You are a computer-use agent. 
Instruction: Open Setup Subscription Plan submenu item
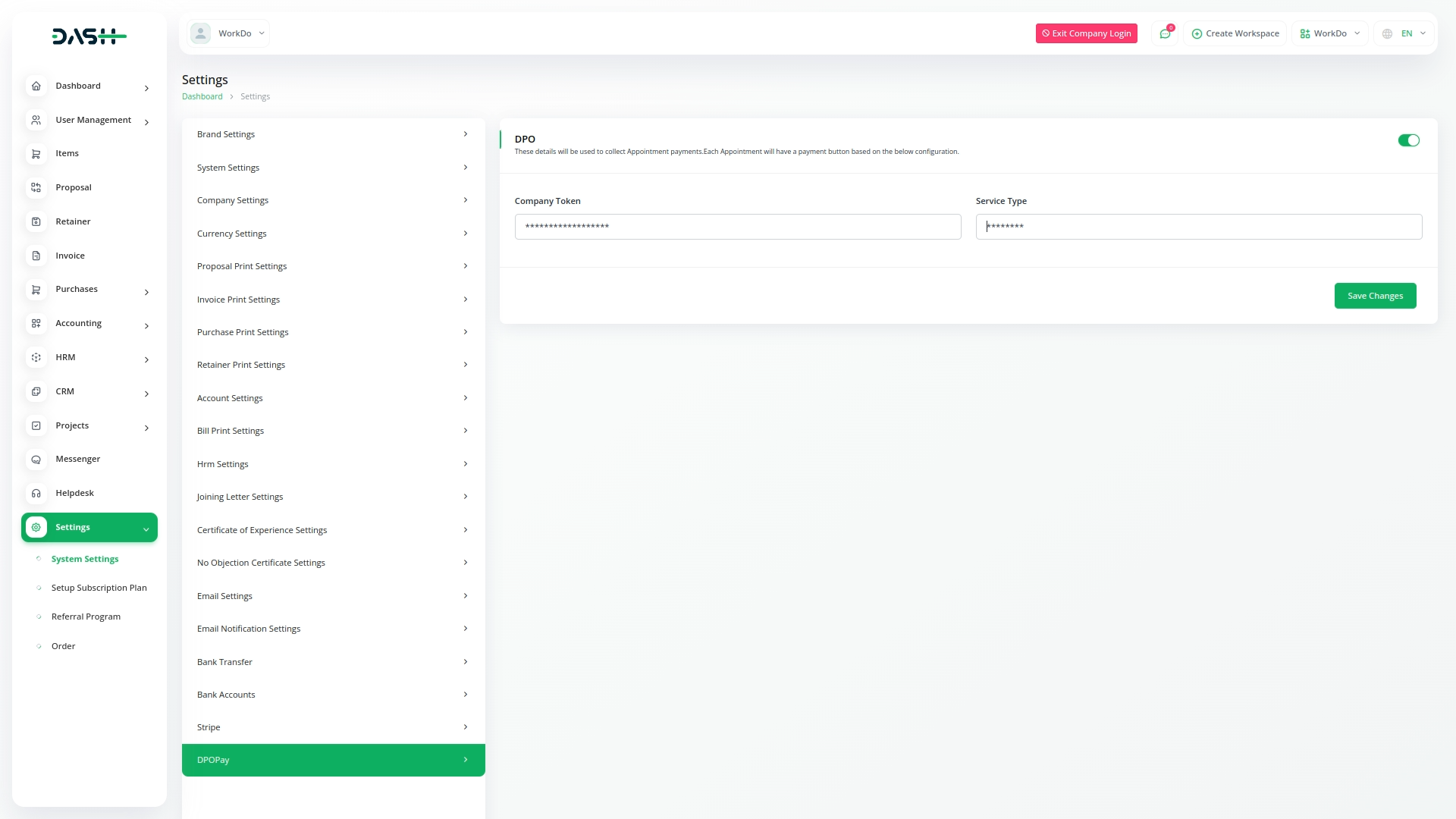(99, 588)
